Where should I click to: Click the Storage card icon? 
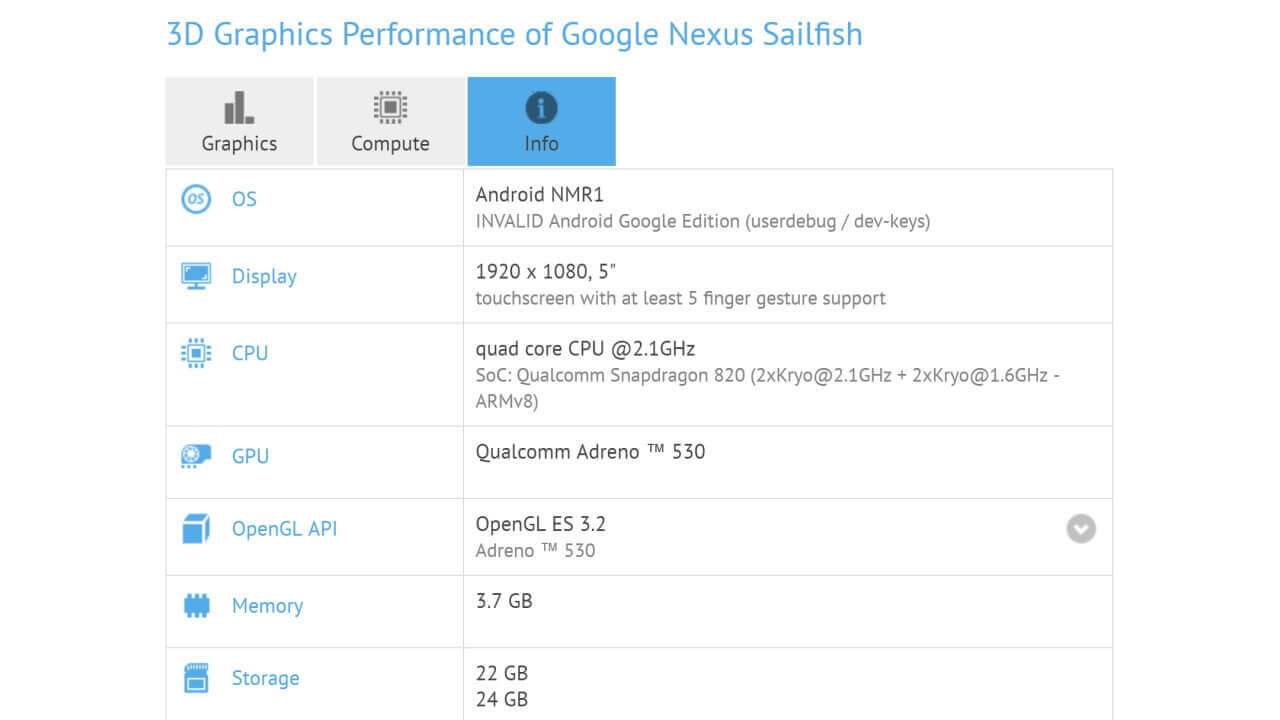[196, 678]
